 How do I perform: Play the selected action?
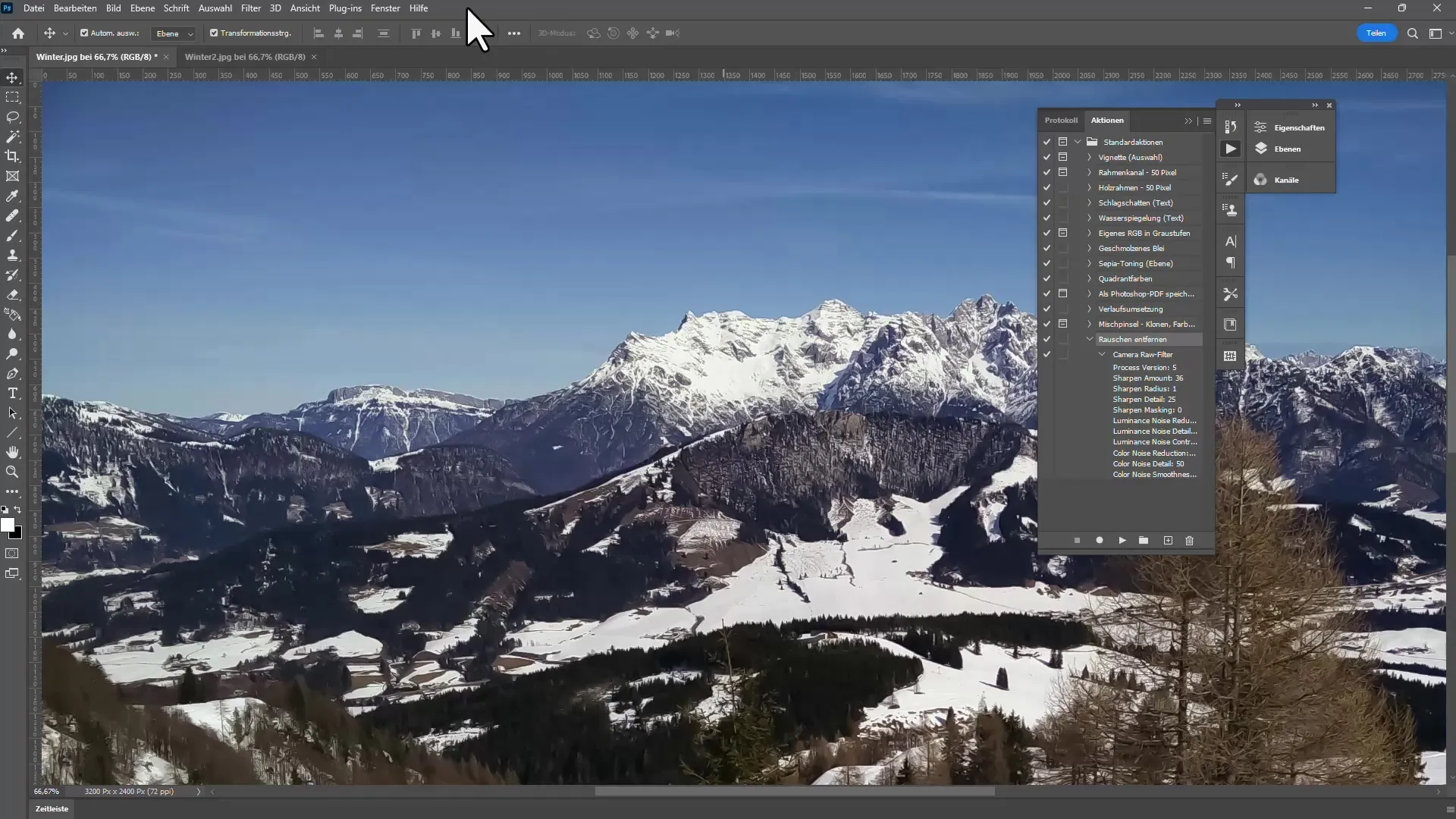[1122, 541]
